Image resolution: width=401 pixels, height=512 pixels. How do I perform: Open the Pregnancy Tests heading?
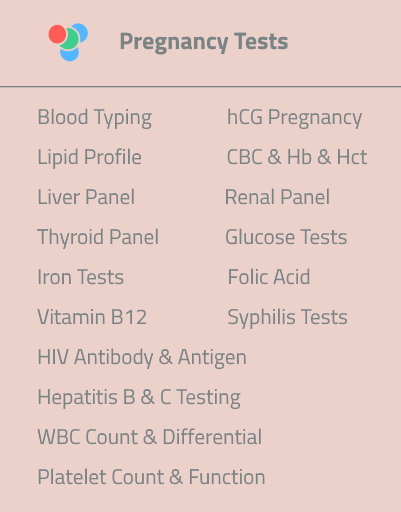tap(204, 42)
